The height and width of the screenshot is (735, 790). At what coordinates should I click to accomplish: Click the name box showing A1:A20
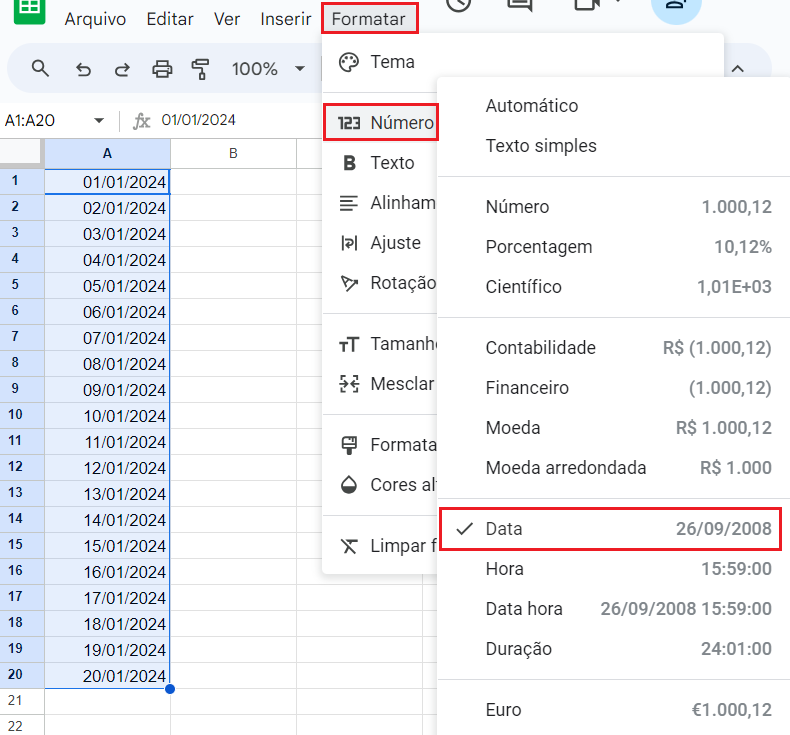[30, 120]
